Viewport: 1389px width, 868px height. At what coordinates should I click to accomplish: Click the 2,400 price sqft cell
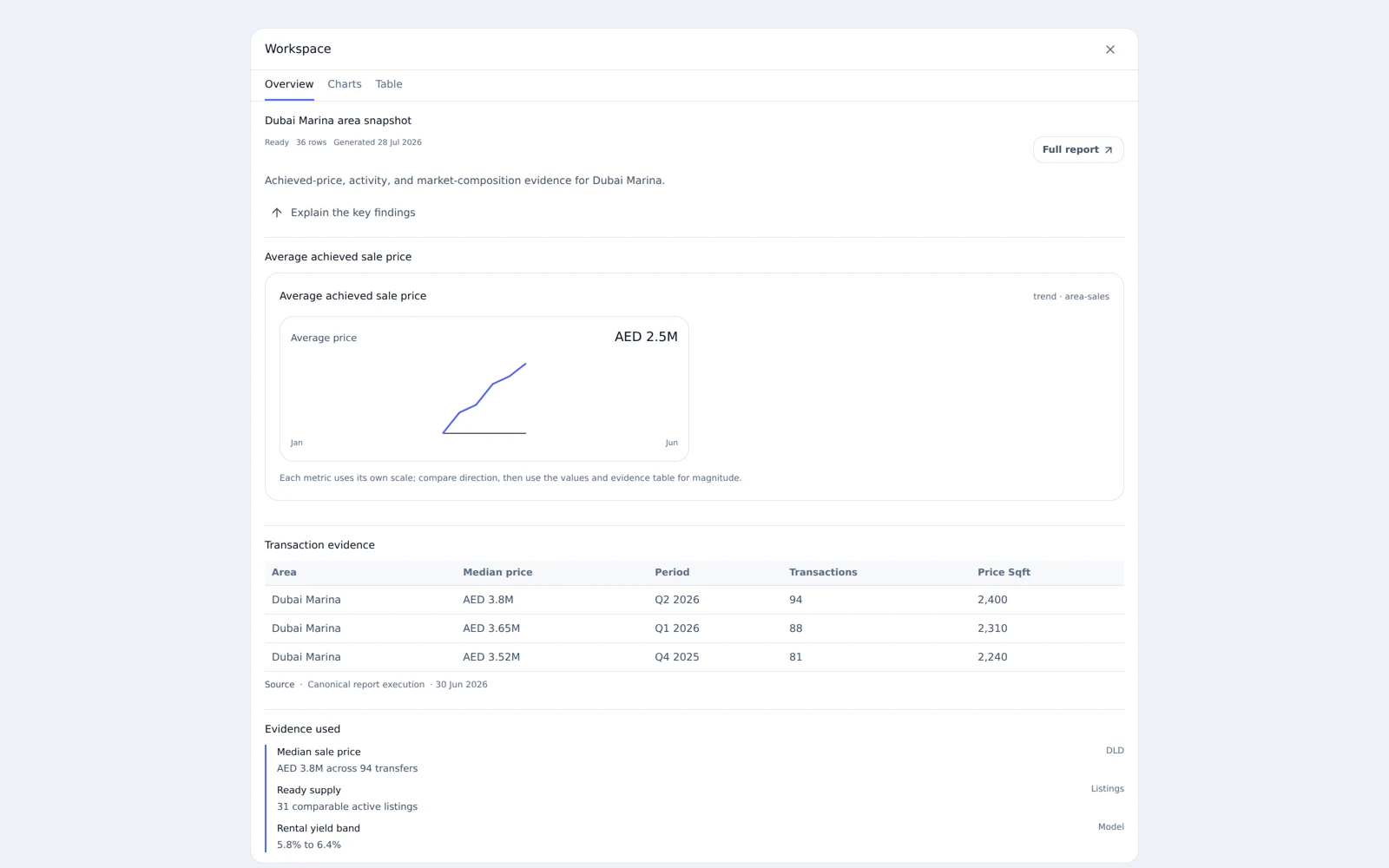992,600
